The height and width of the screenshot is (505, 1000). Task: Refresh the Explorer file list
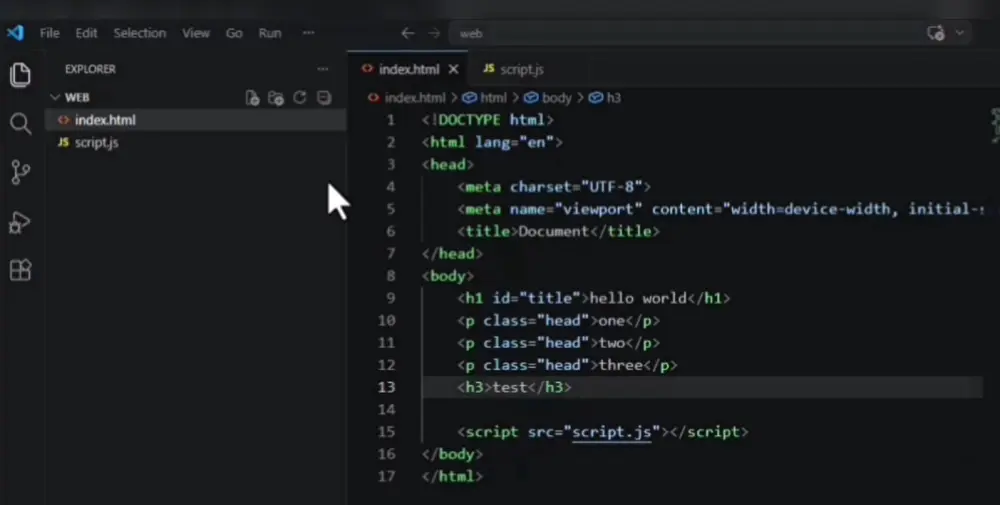pyautogui.click(x=300, y=98)
